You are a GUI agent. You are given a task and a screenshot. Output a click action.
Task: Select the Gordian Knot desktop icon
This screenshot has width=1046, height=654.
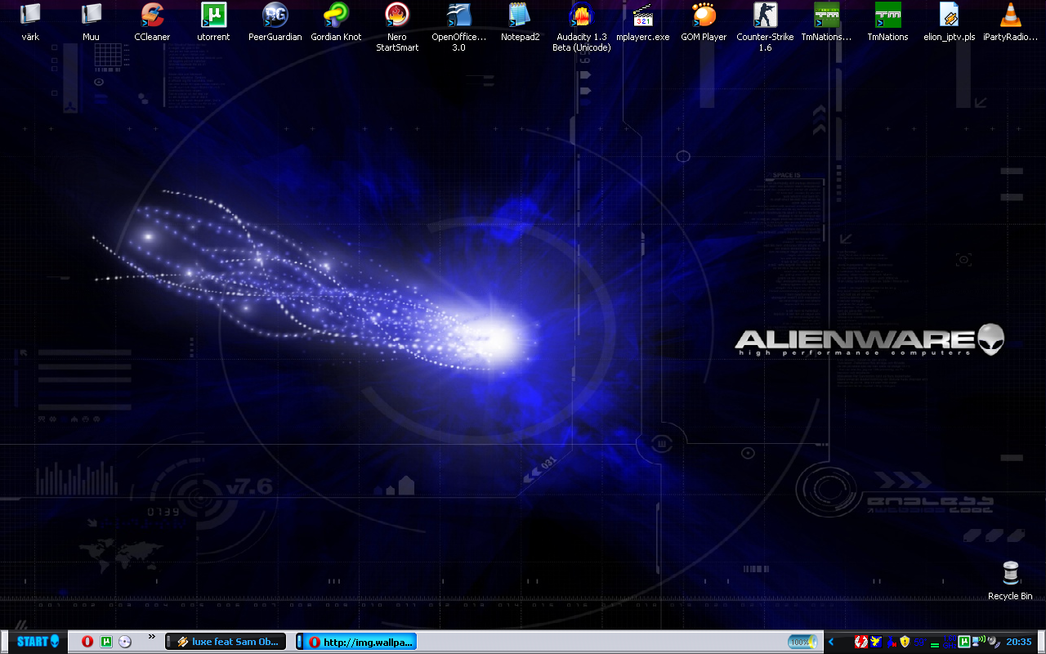point(336,22)
